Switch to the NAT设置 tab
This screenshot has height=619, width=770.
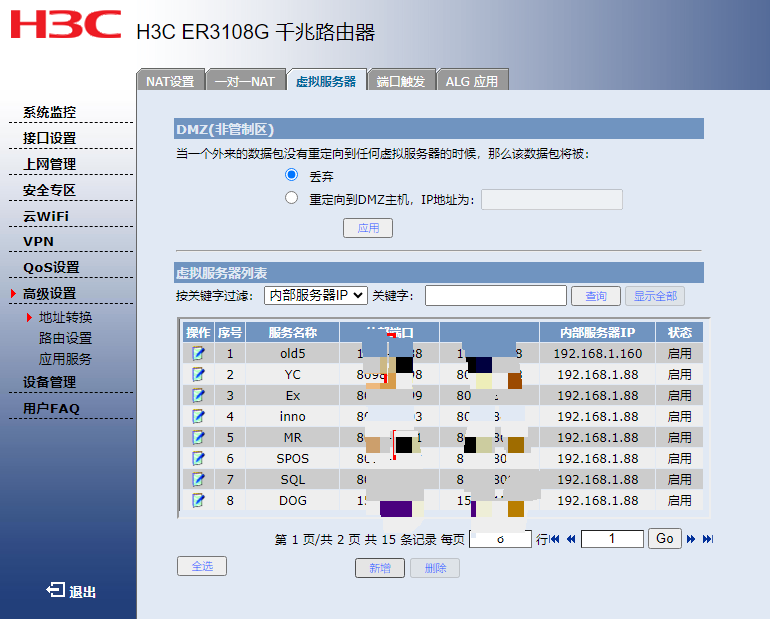tap(170, 81)
